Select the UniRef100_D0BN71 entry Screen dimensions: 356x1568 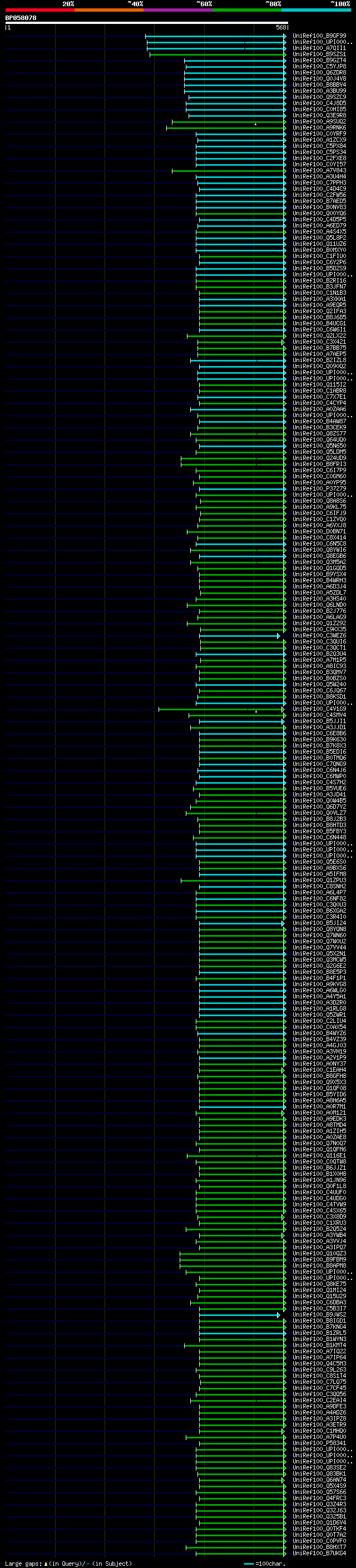click(319, 531)
